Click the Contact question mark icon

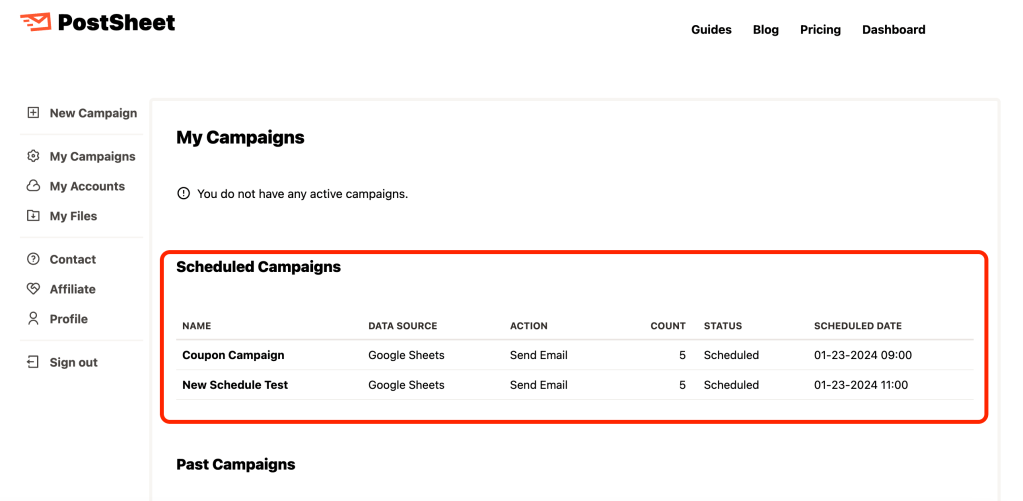tap(33, 259)
